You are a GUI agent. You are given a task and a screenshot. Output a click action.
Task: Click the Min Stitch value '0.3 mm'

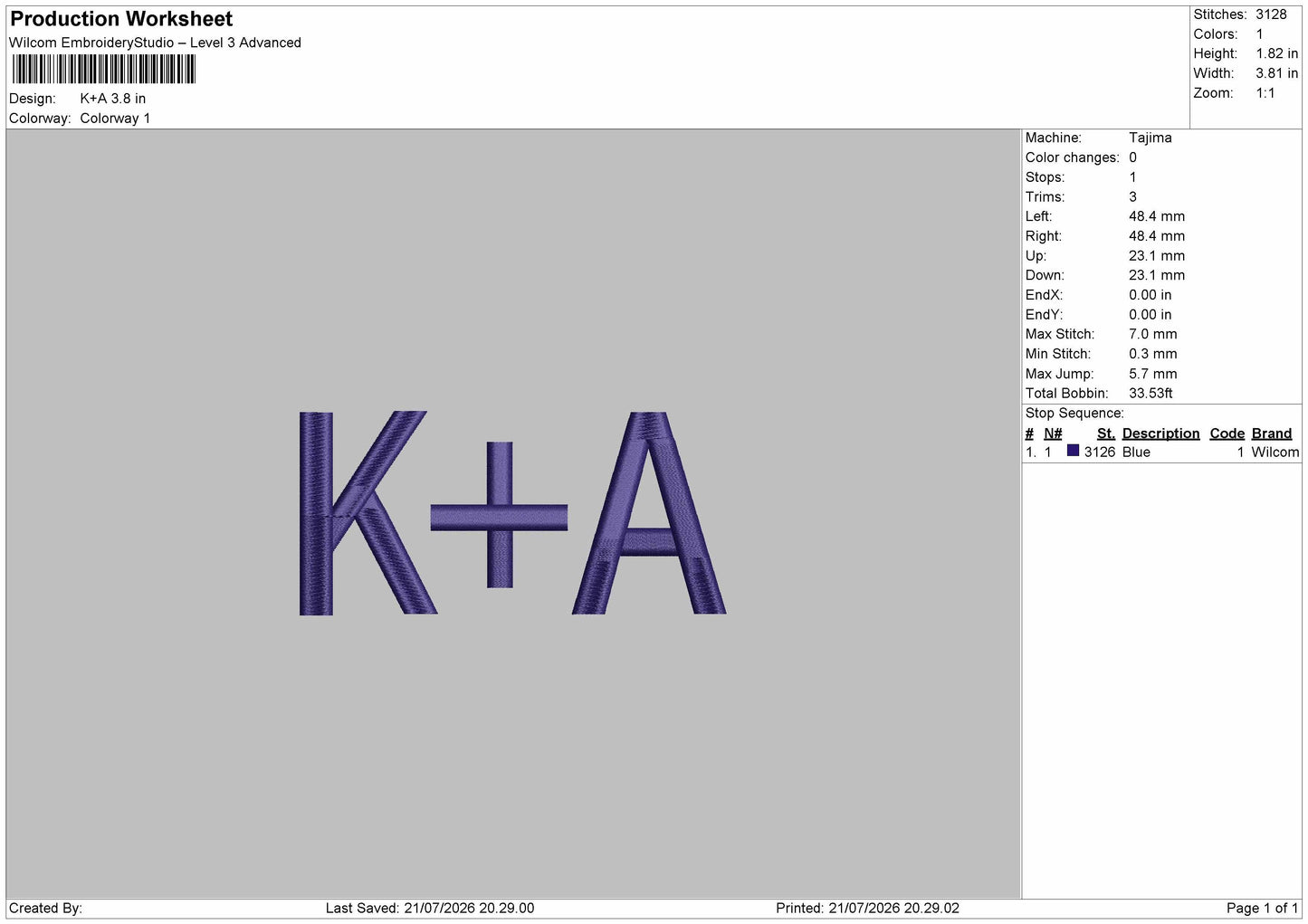pos(1153,354)
